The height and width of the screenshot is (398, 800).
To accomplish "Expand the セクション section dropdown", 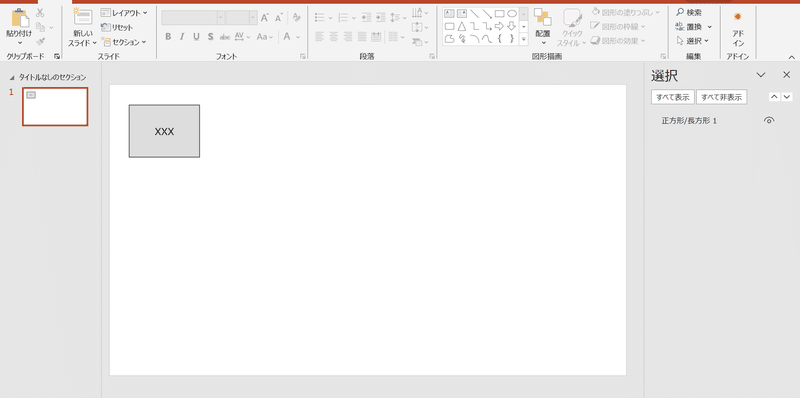I will [x=124, y=42].
